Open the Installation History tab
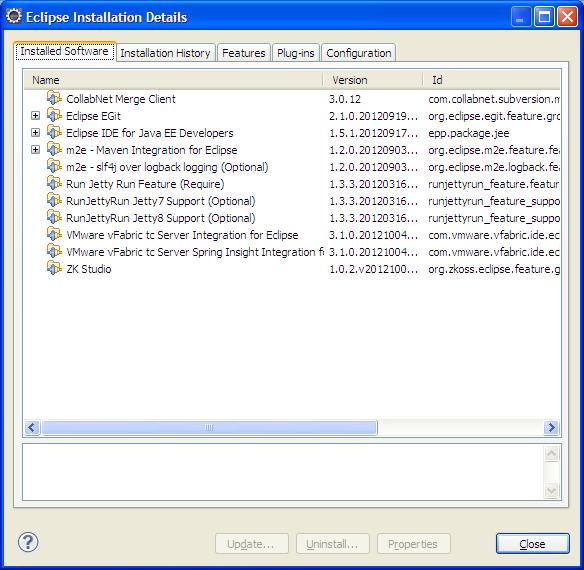Screen dimensions: 584x570 pyautogui.click(x=165, y=53)
